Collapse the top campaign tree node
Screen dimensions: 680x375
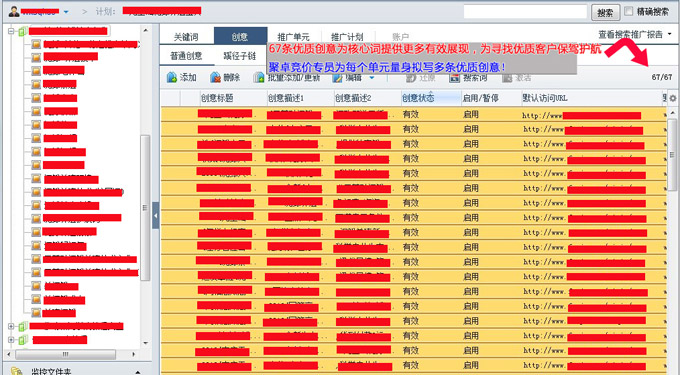coord(11,31)
